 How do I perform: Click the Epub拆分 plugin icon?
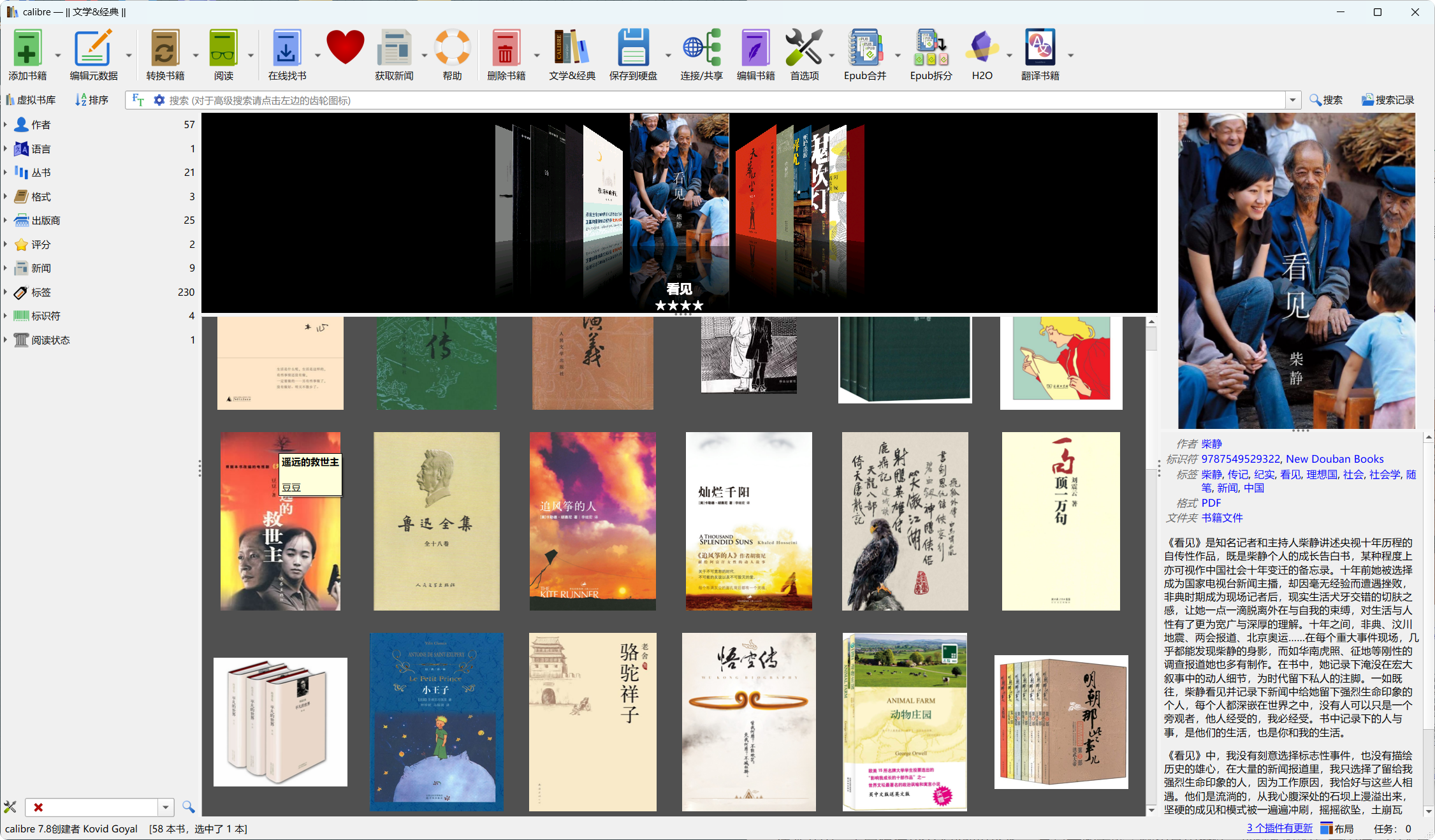coord(931,48)
